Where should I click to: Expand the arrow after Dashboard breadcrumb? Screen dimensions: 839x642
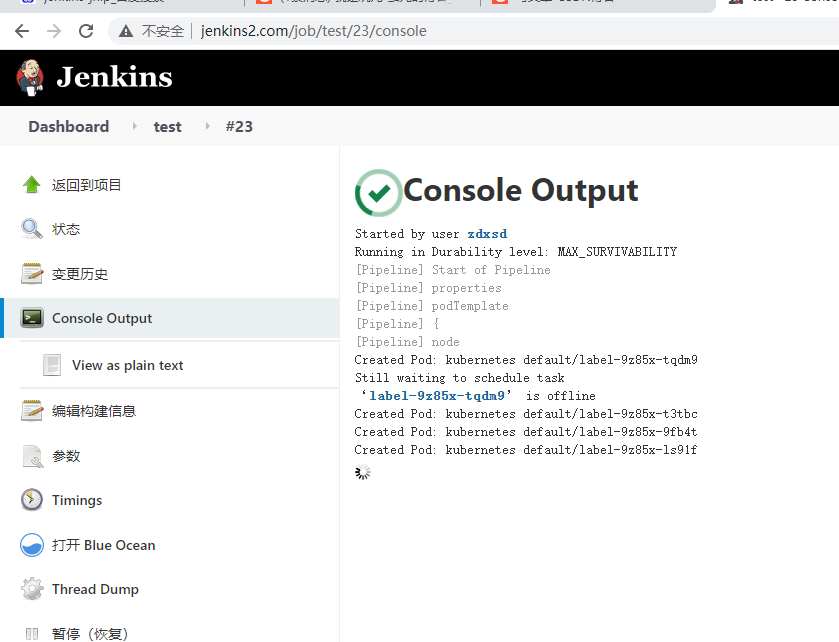click(134, 126)
